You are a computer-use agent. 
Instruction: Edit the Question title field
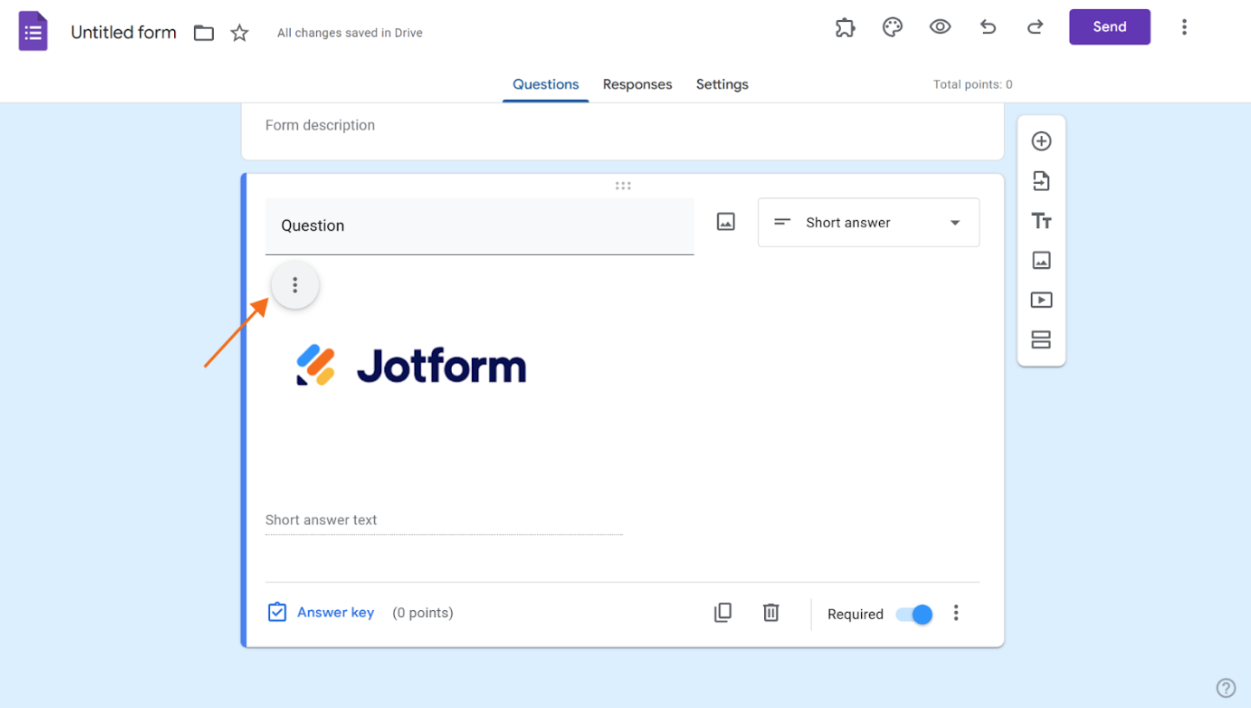[479, 226]
